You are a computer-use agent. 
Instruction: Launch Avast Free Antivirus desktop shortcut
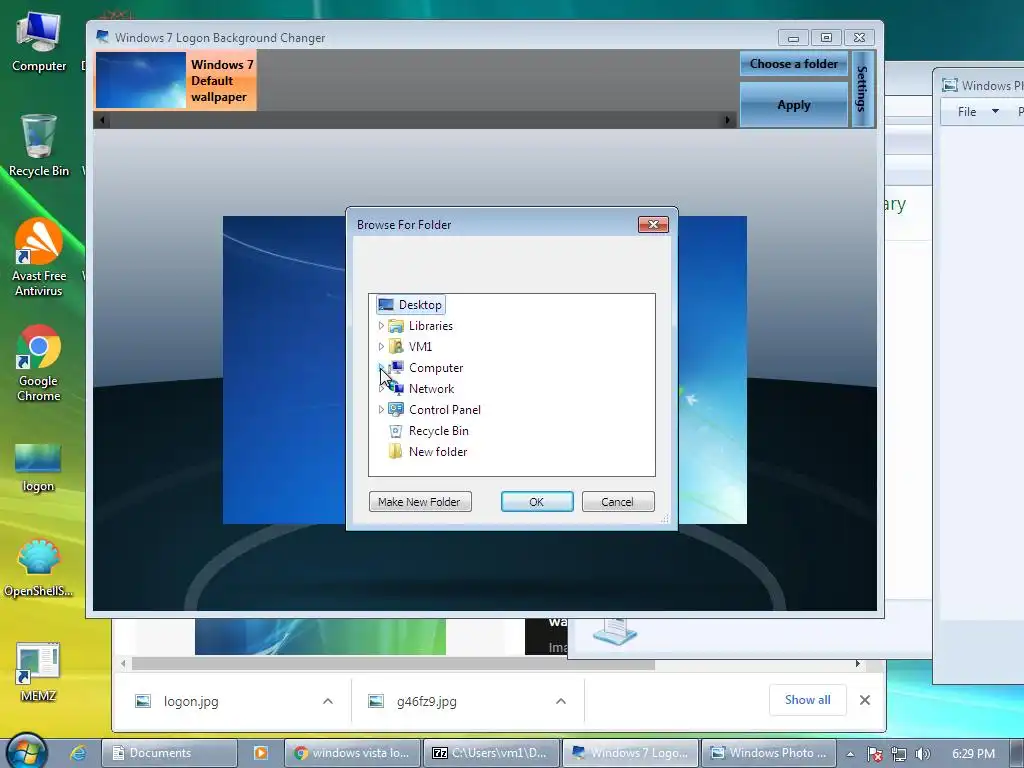point(39,257)
